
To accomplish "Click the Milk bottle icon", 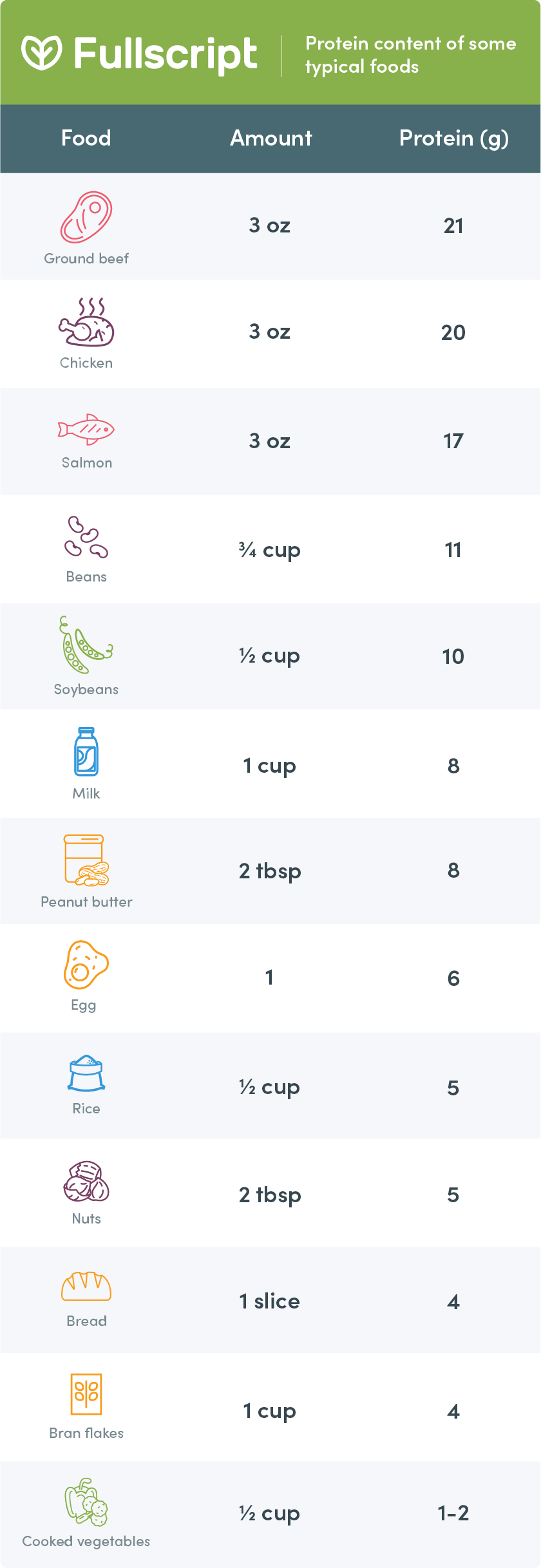I will (86, 751).
